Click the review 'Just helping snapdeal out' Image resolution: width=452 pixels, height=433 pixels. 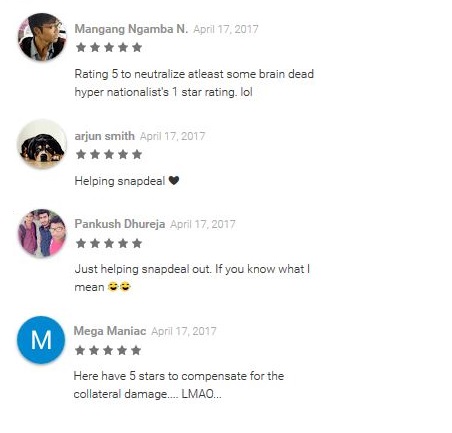192,278
